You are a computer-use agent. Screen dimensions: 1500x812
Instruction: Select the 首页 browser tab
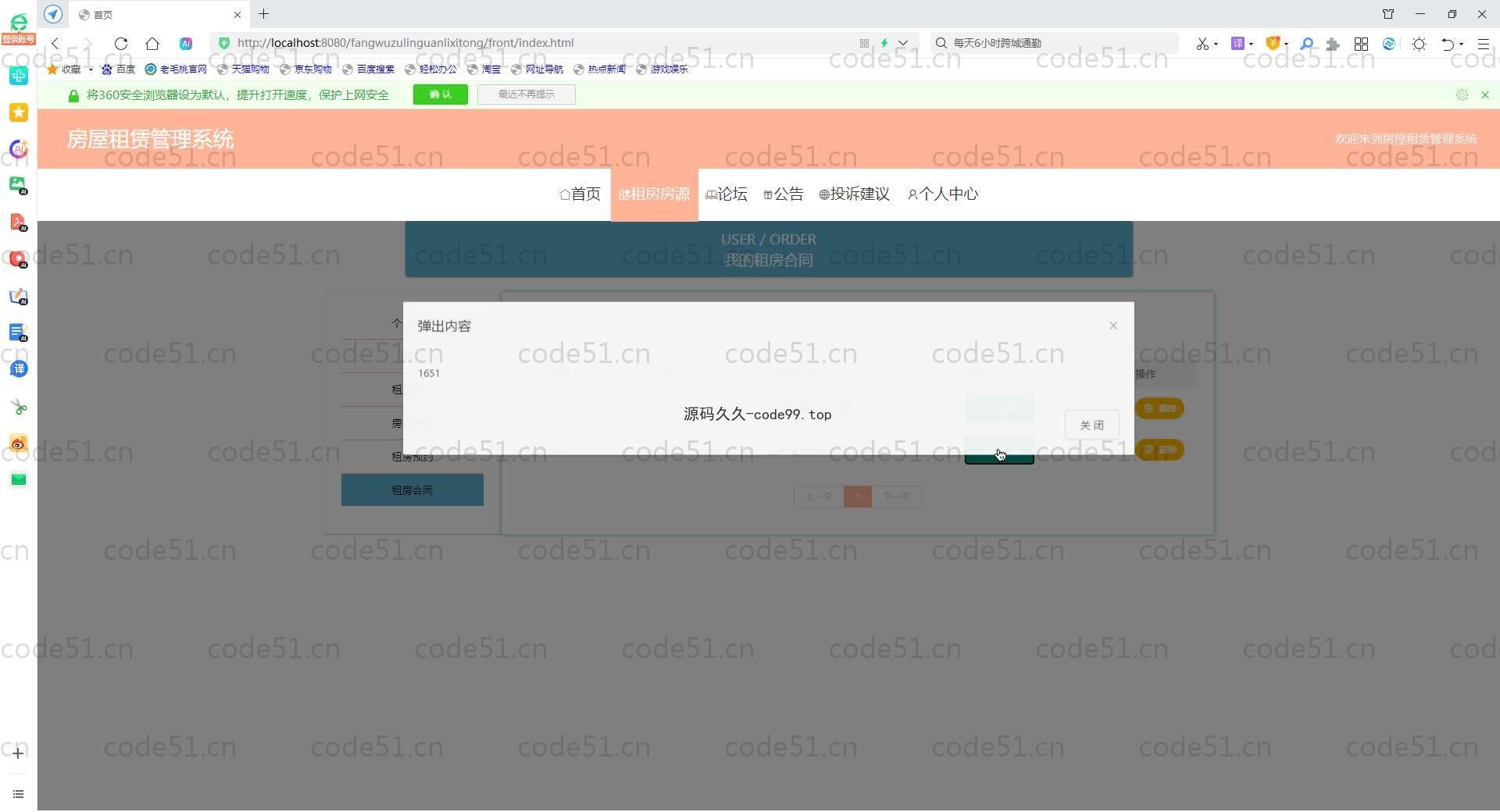coord(159,15)
